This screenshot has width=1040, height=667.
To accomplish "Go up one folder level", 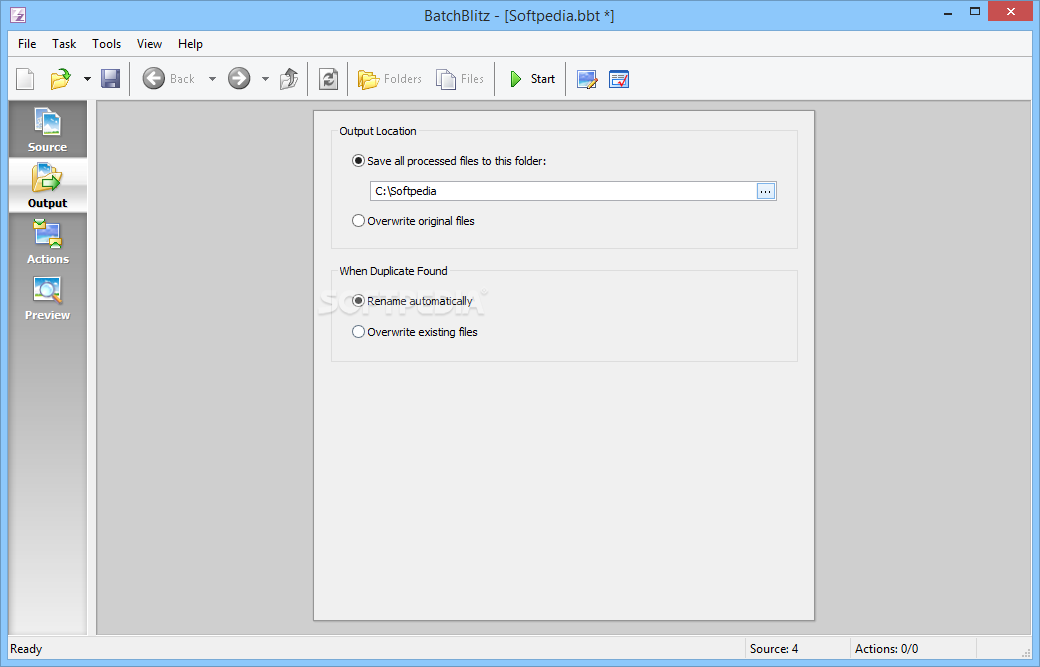I will pyautogui.click(x=289, y=79).
